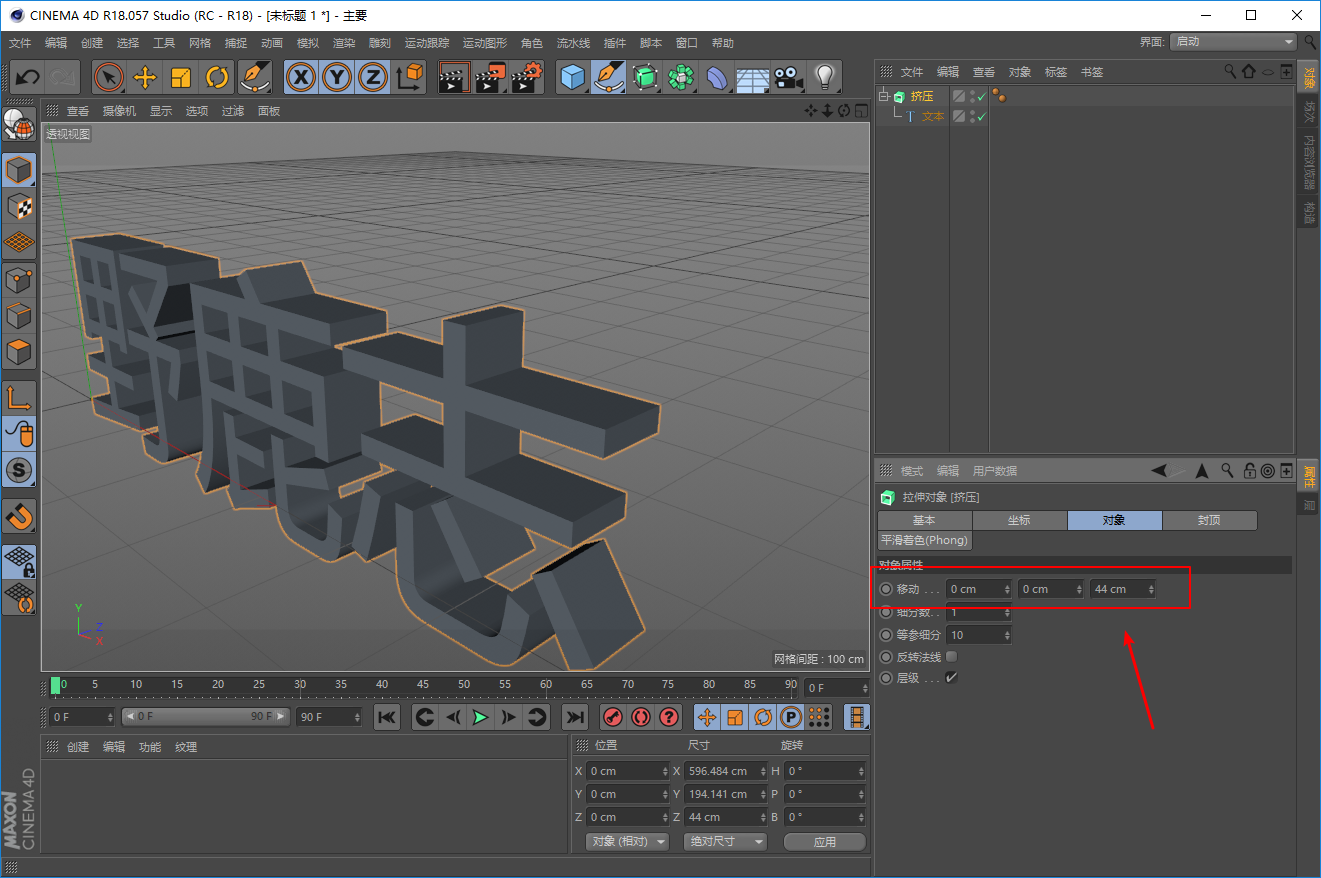Viewport: 1321px width, 878px height.
Task: Toggle the Enable Axis icon
Action: [19, 397]
